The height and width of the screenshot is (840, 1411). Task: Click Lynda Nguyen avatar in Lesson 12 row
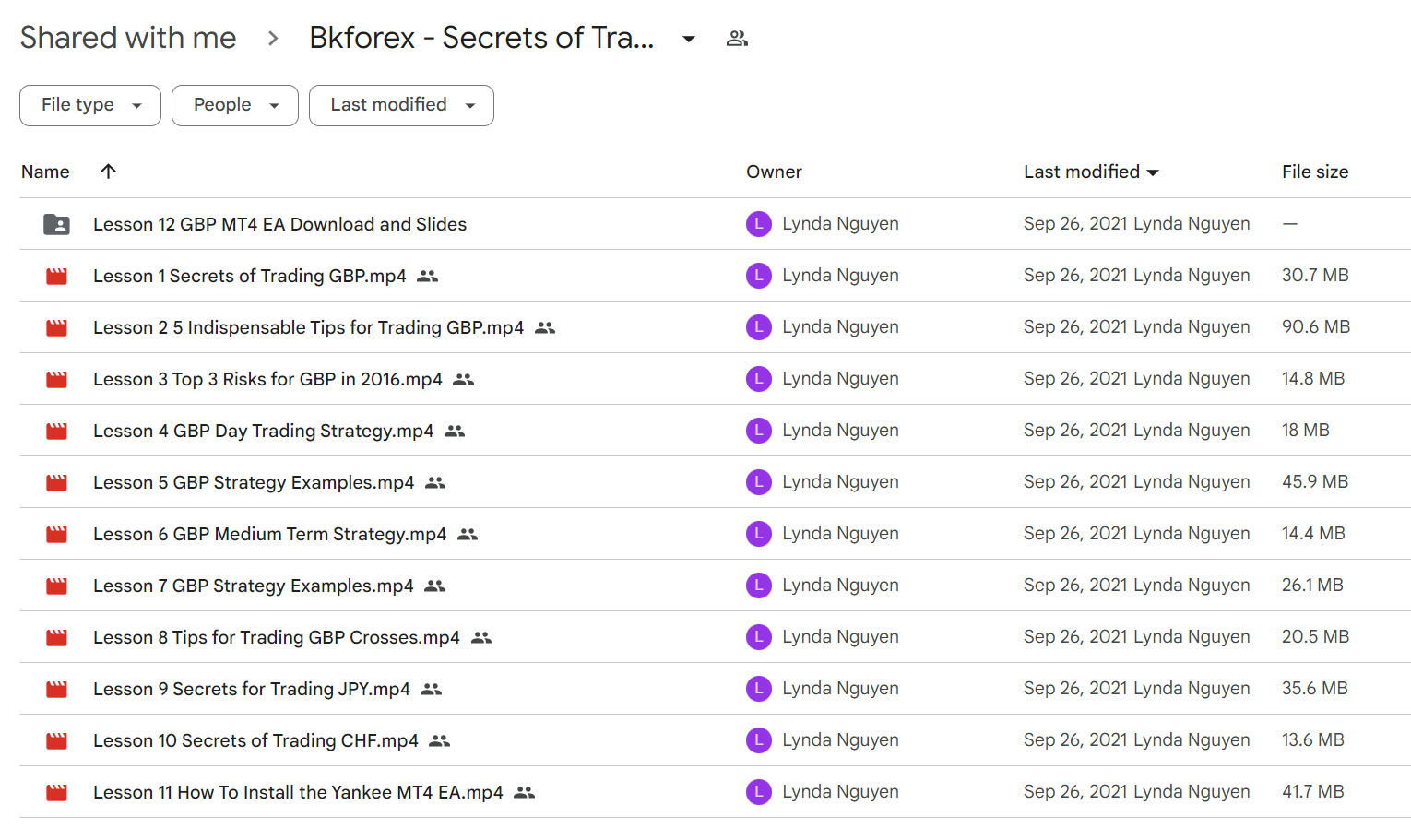(x=759, y=224)
